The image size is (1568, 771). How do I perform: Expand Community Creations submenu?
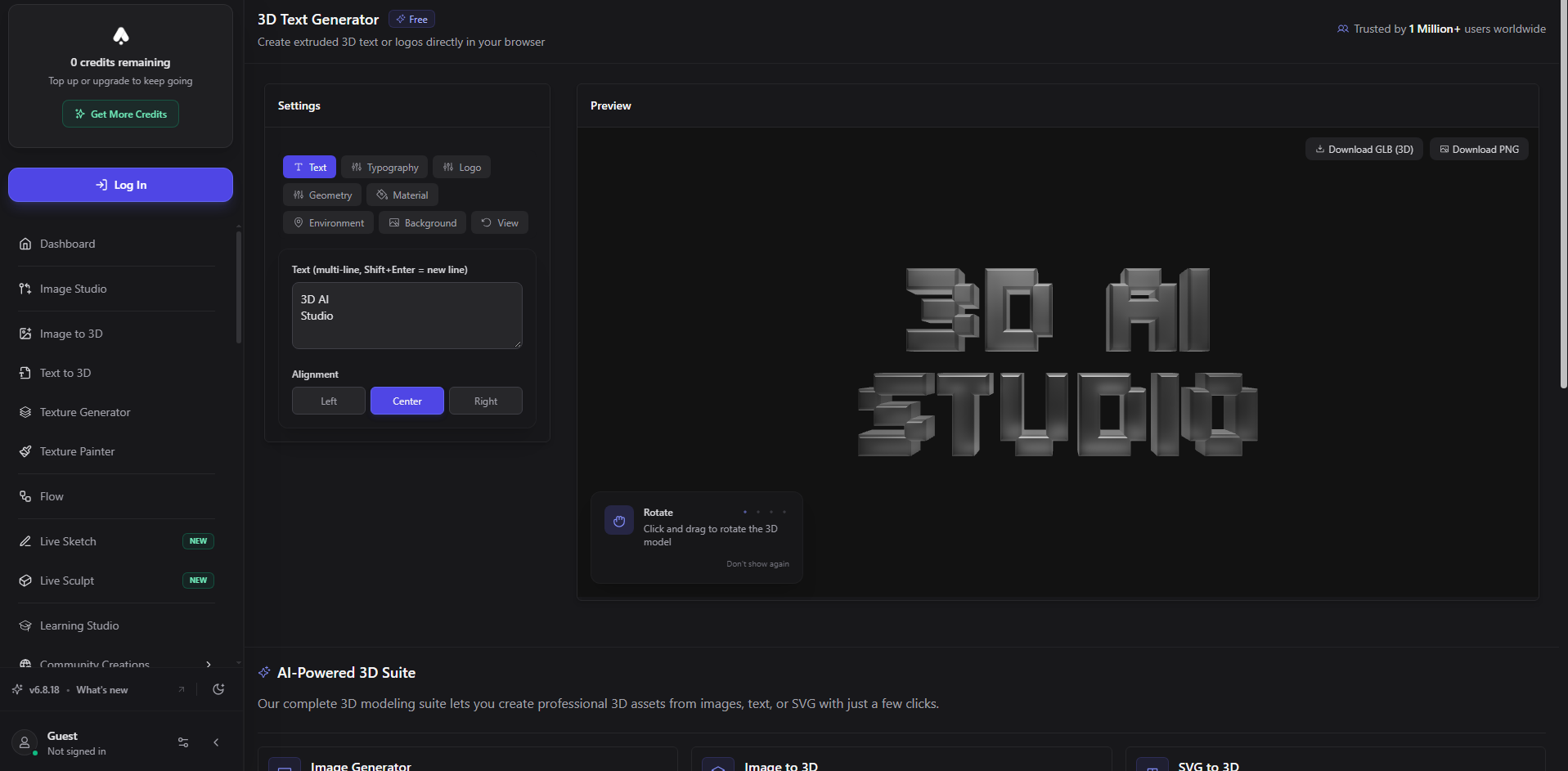pos(209,664)
